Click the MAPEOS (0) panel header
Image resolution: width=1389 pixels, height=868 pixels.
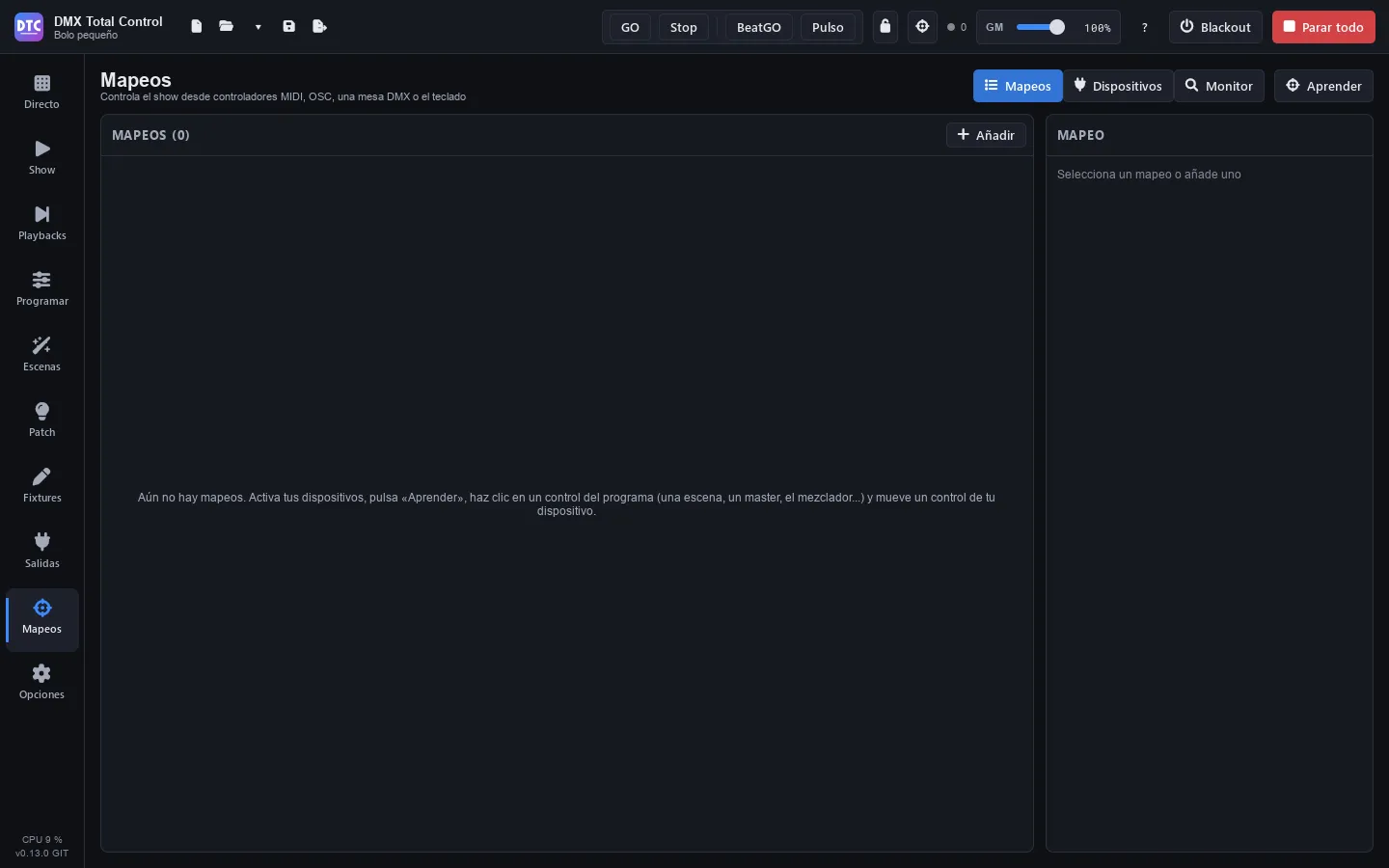click(150, 135)
